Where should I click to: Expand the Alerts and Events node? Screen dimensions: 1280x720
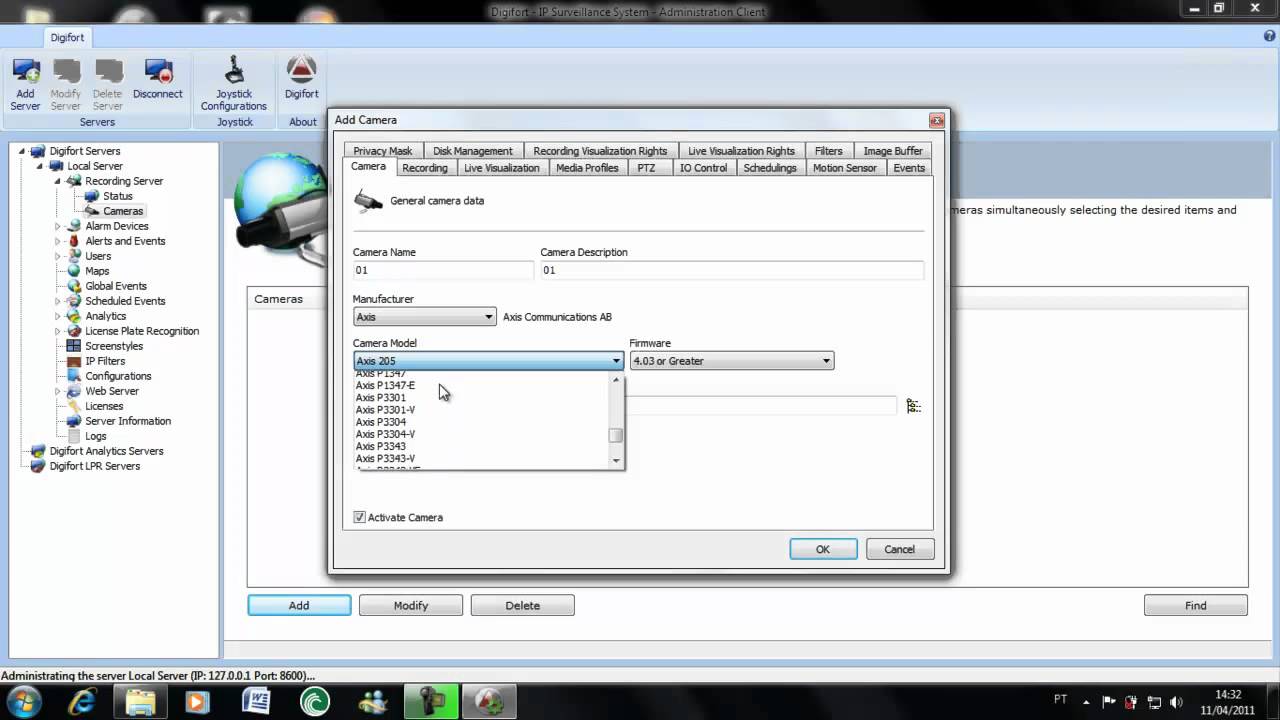[x=58, y=241]
